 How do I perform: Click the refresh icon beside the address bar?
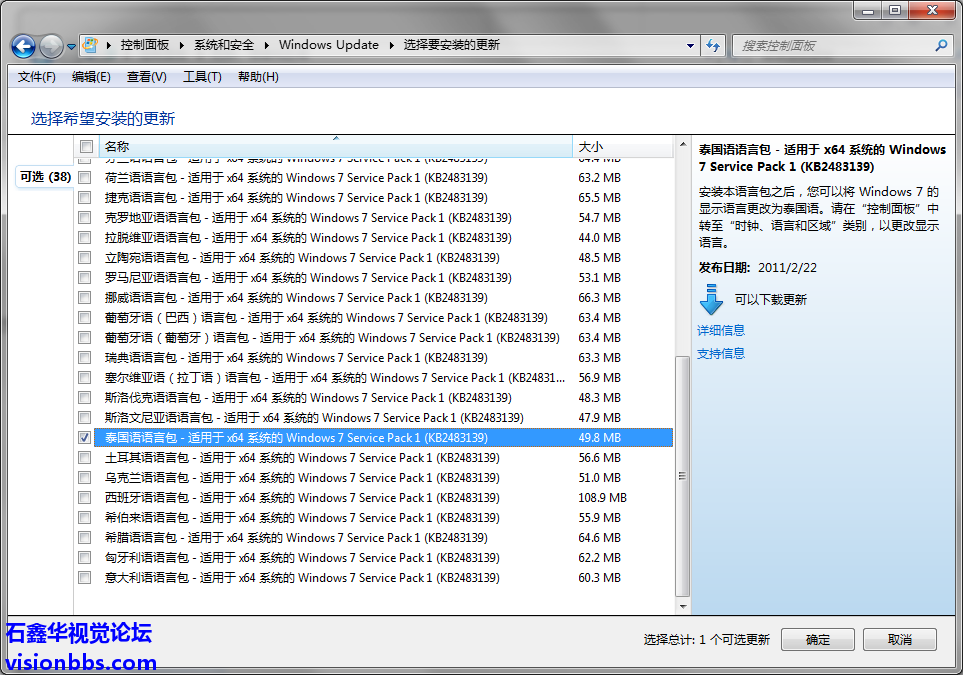point(713,45)
